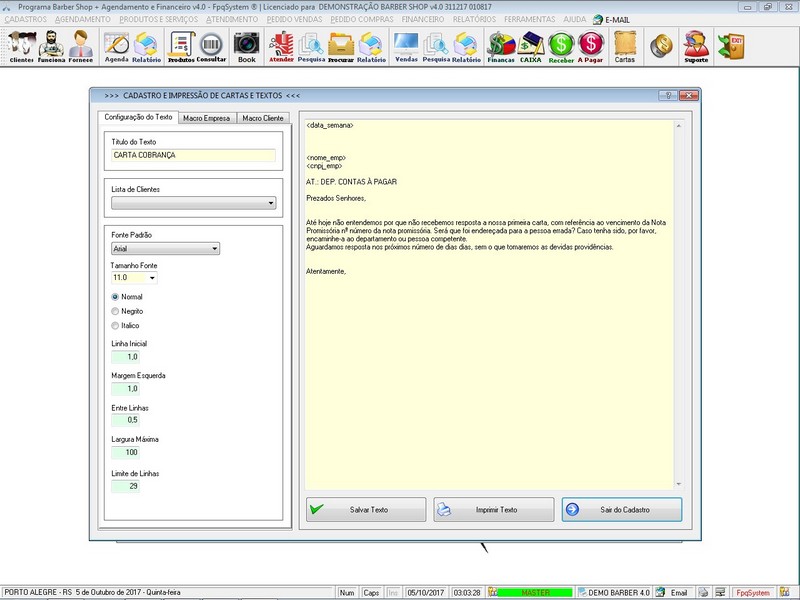Open the FERRAMENTAS menu
This screenshot has height=600, width=800.
(x=530, y=19)
